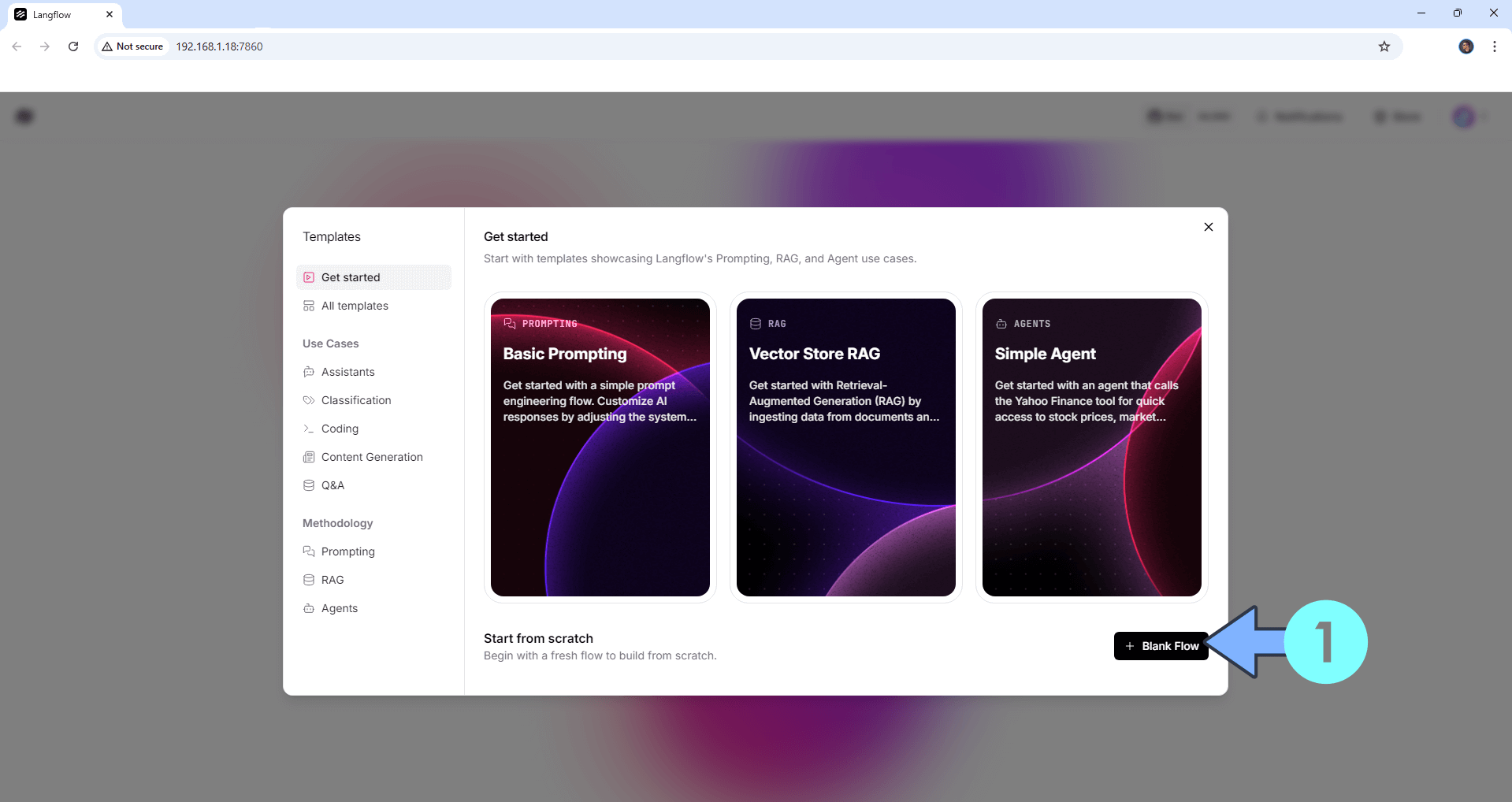The image size is (1512, 802).
Task: Open the Coding category
Action: point(373,429)
